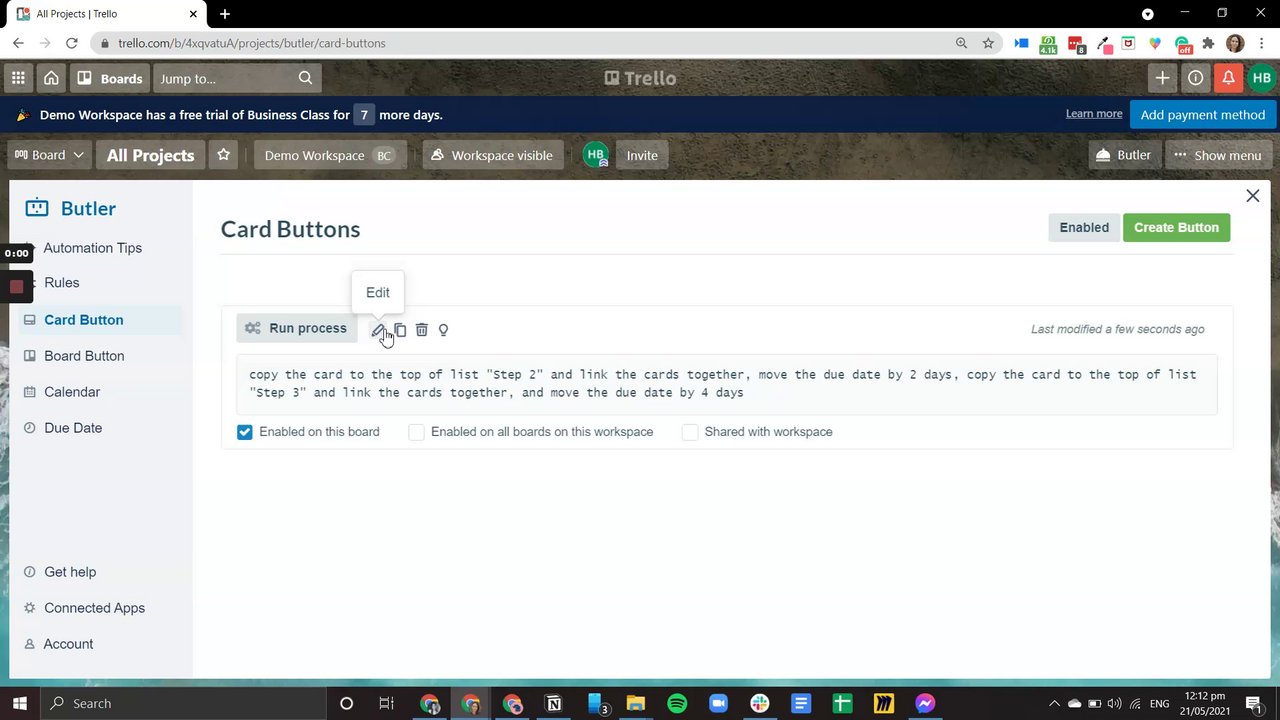The width and height of the screenshot is (1280, 720).
Task: Click the green Create Button
Action: pyautogui.click(x=1176, y=227)
